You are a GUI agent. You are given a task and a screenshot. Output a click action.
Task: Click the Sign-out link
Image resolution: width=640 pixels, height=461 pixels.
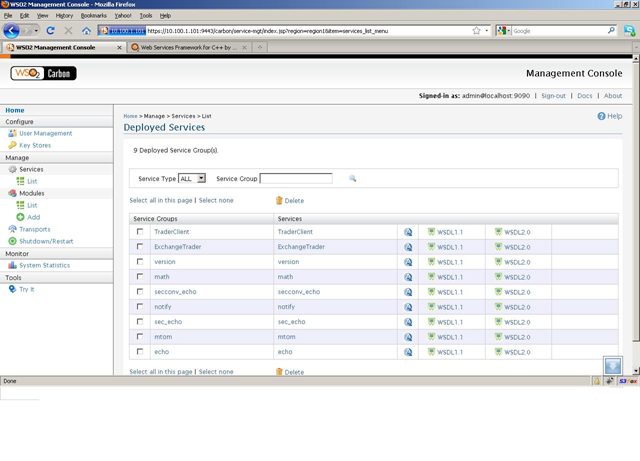(x=553, y=96)
